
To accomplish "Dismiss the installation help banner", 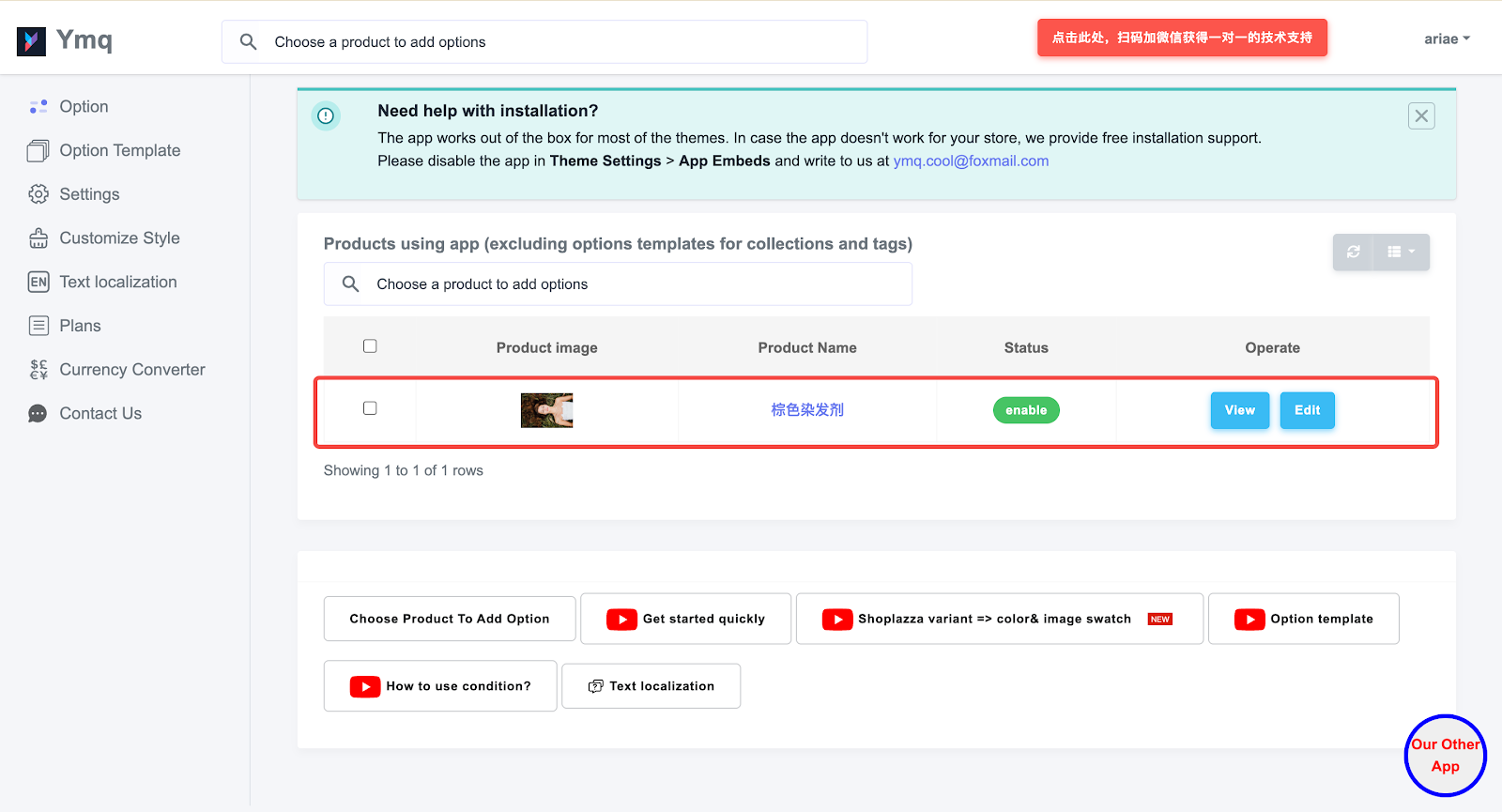I will pyautogui.click(x=1421, y=116).
